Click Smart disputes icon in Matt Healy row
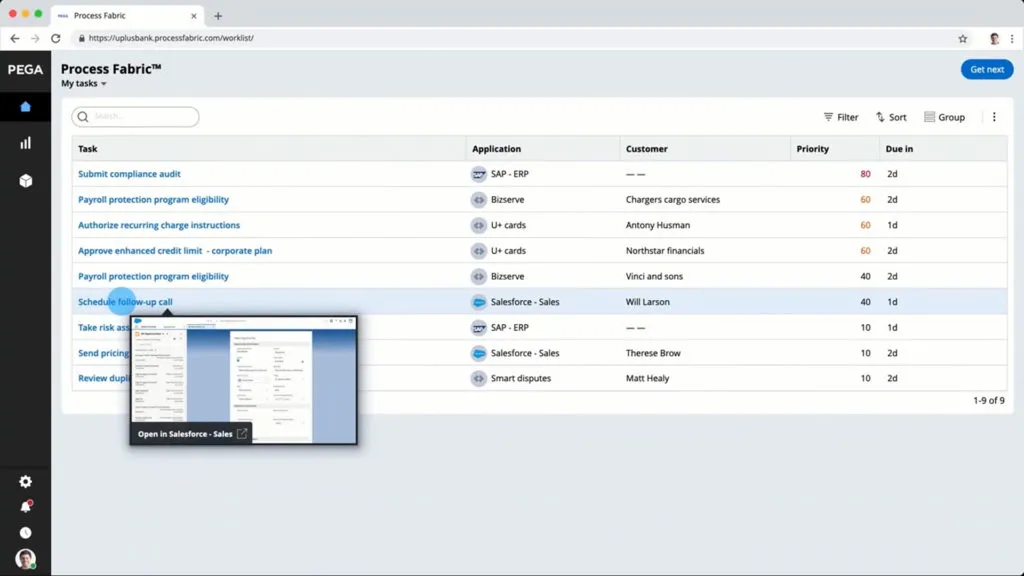Screen dimensions: 1024x576 coord(479,379)
